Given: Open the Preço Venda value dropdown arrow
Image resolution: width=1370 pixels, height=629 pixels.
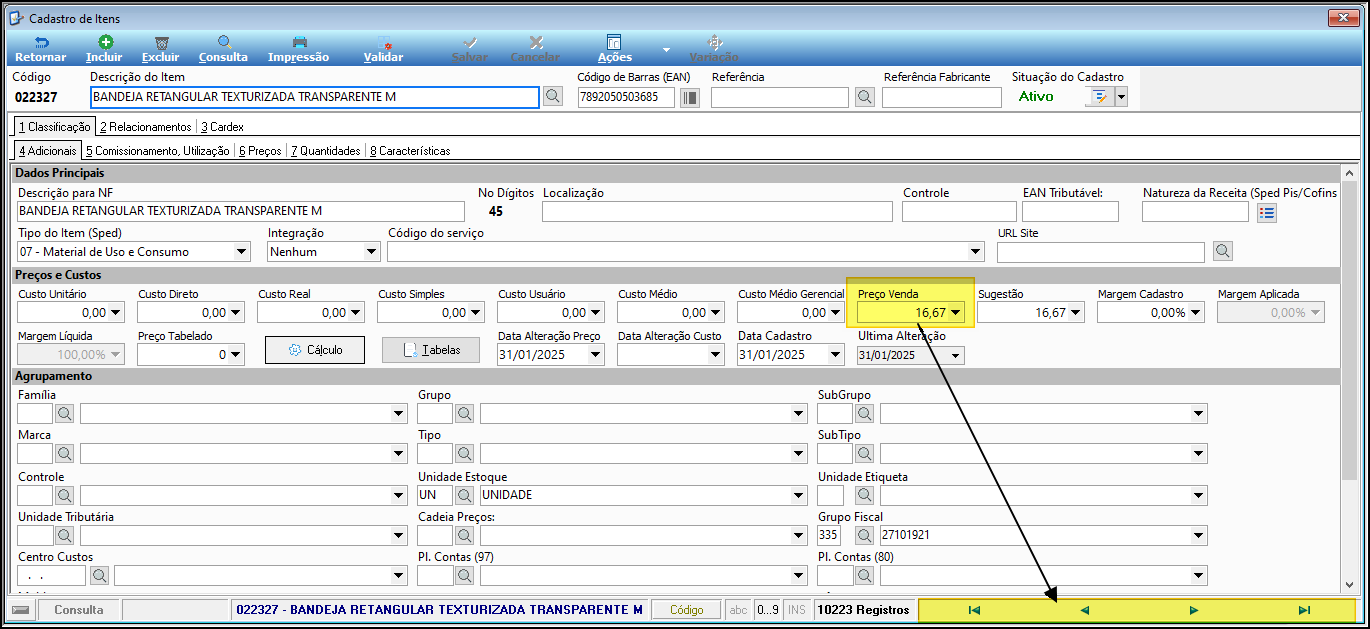Looking at the screenshot, I should point(956,313).
